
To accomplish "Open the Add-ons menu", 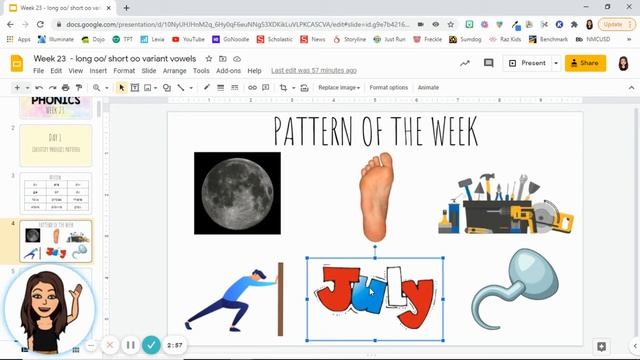I will coord(228,71).
